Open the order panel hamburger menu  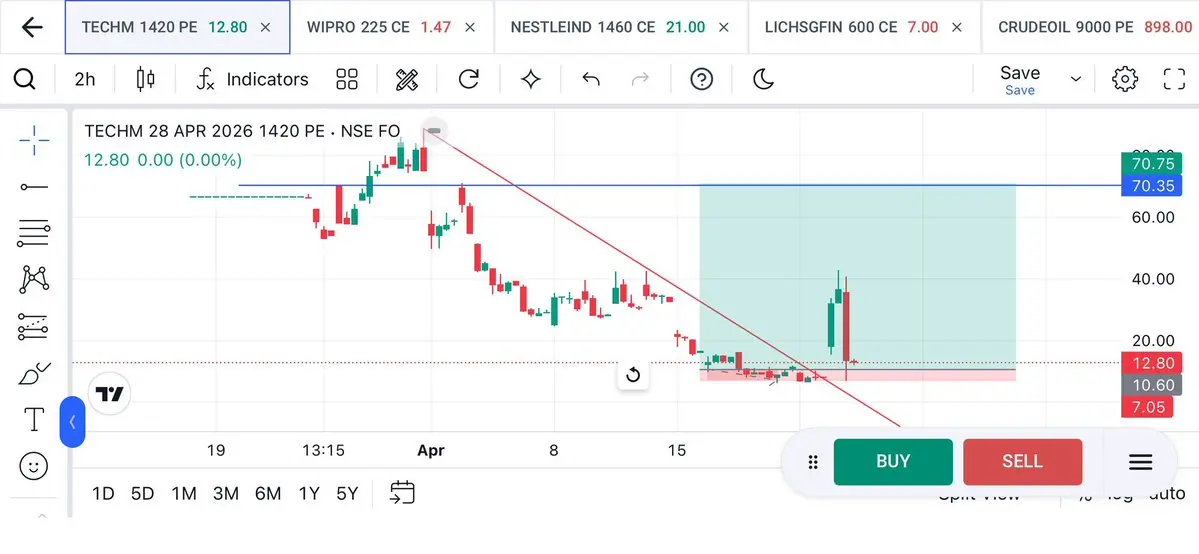1140,461
